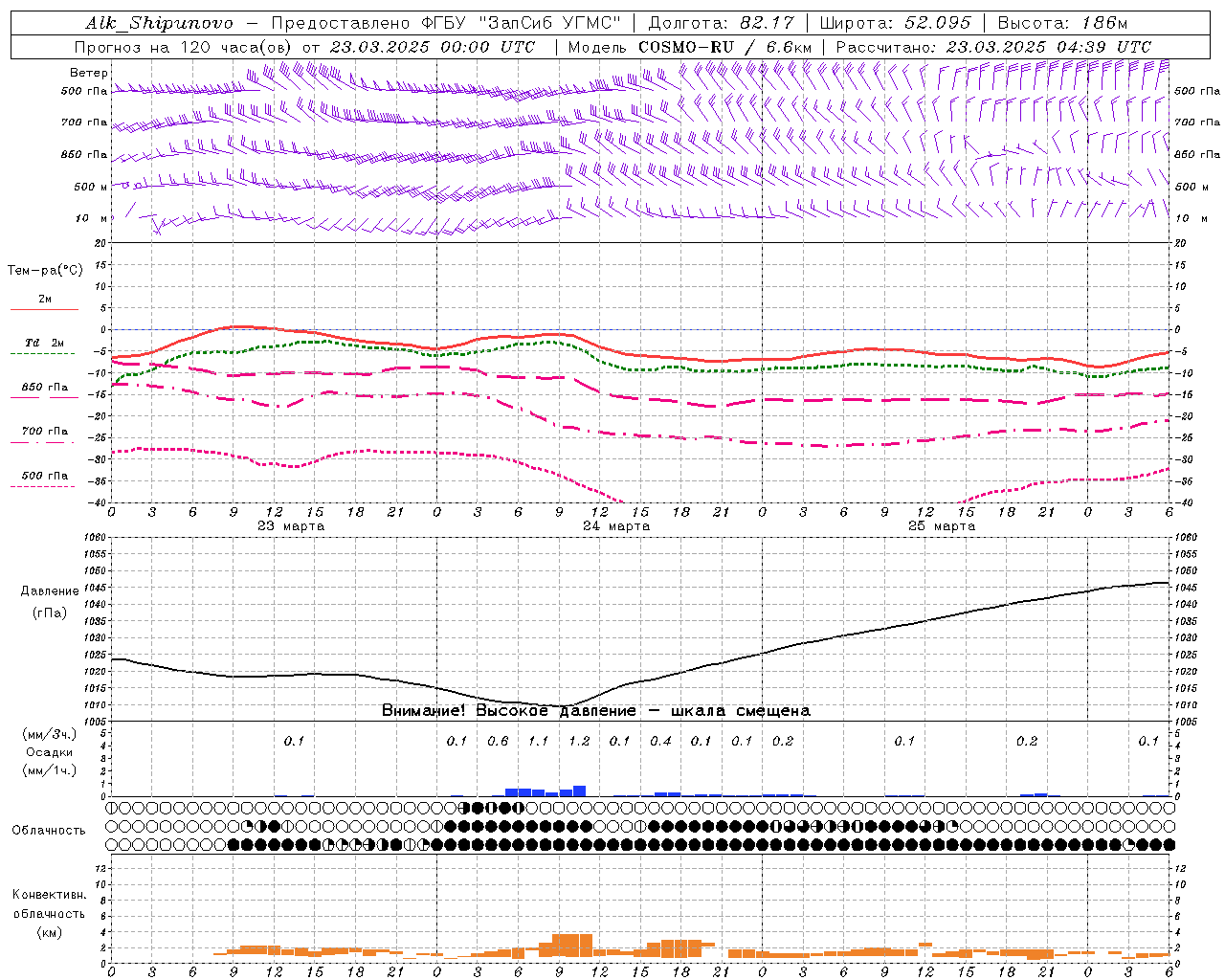Click the "Осадки" precipitation label
1225x980 pixels.
(50, 752)
